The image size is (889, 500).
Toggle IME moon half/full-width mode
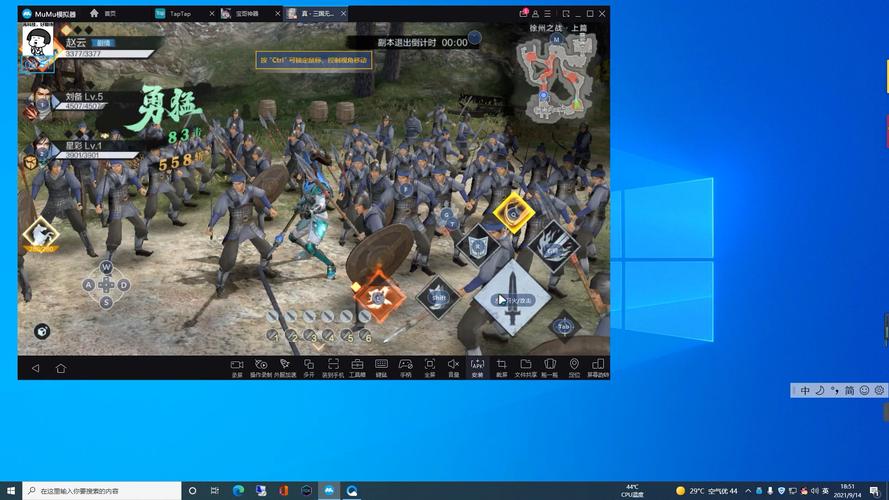pos(820,390)
